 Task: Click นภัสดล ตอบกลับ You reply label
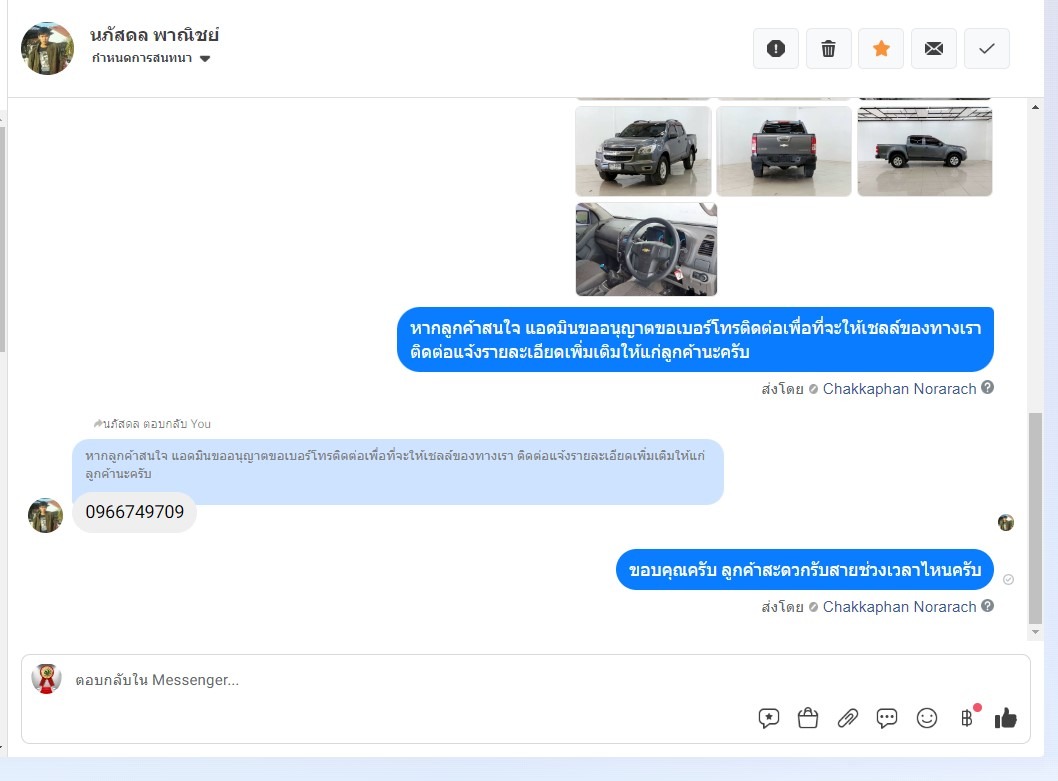(x=152, y=424)
